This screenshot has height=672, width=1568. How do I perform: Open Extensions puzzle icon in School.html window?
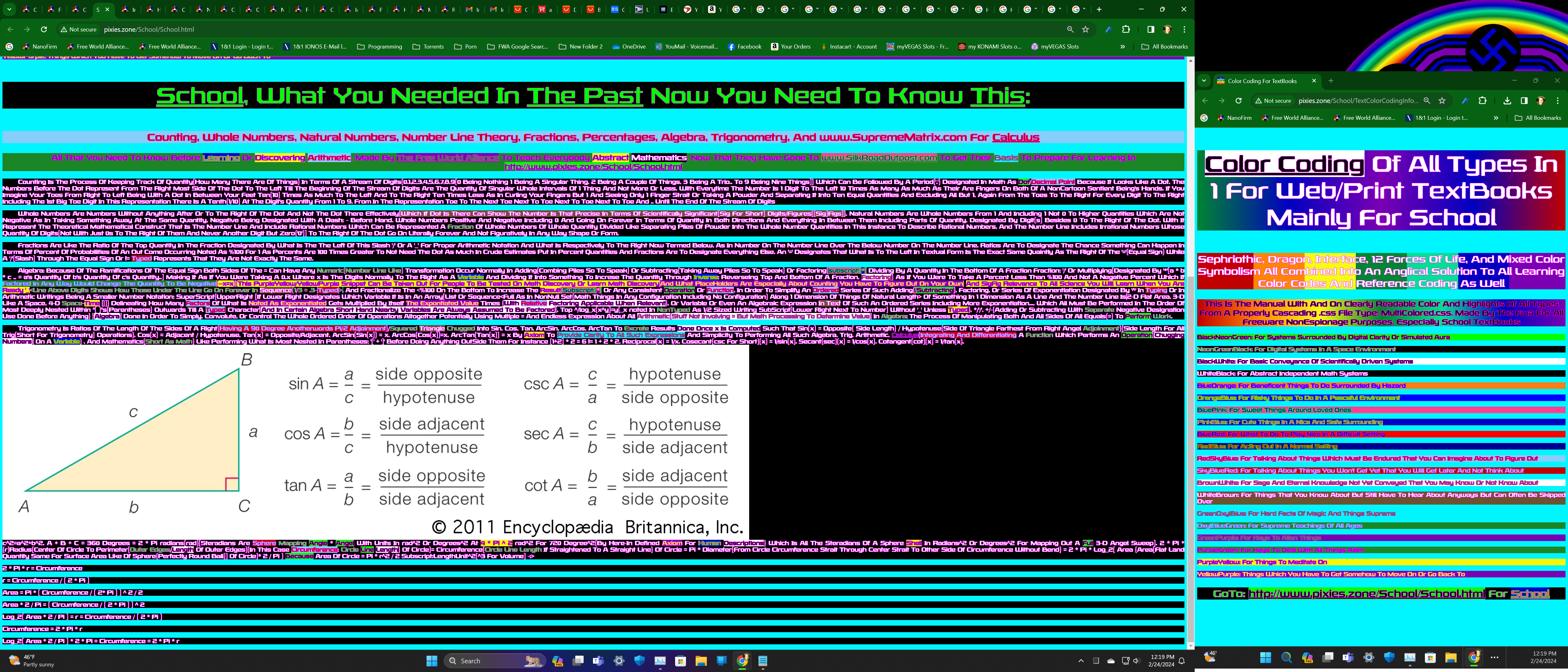pyautogui.click(x=1126, y=29)
